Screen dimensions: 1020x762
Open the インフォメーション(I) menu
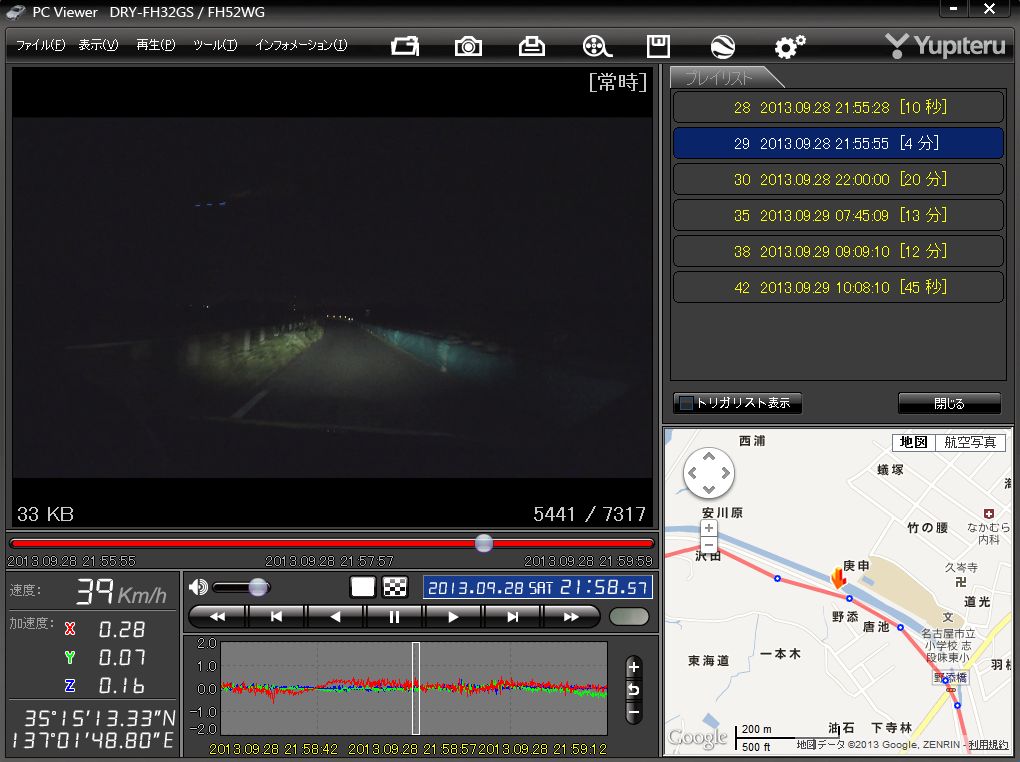click(301, 45)
